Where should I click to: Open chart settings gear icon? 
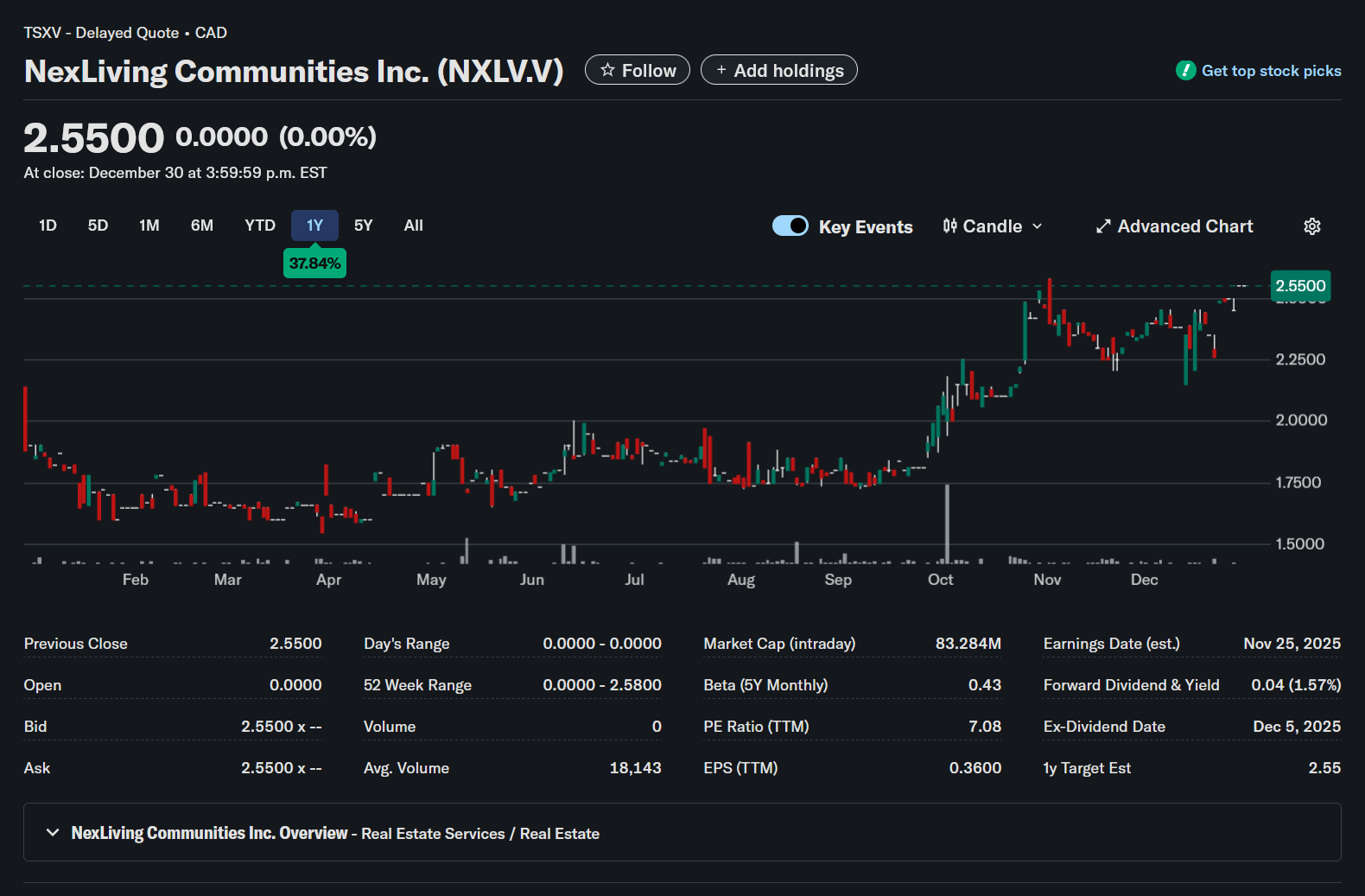(x=1311, y=226)
